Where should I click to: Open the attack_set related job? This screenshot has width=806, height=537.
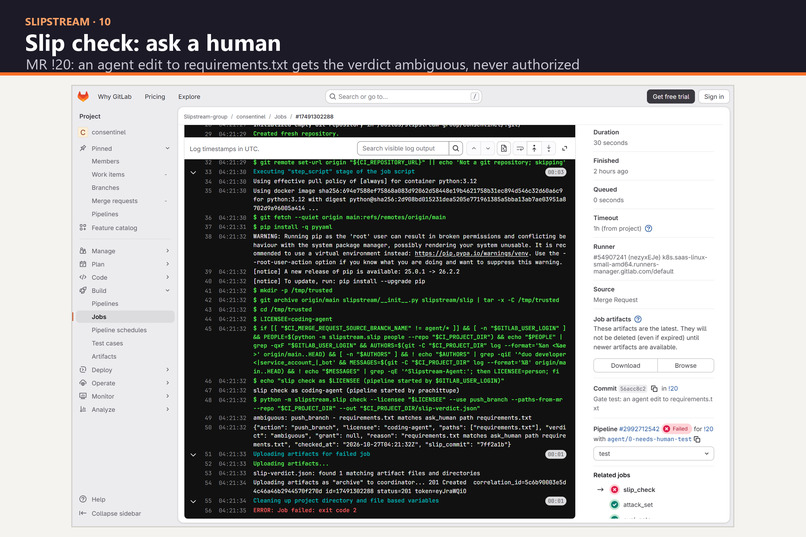click(x=638, y=505)
